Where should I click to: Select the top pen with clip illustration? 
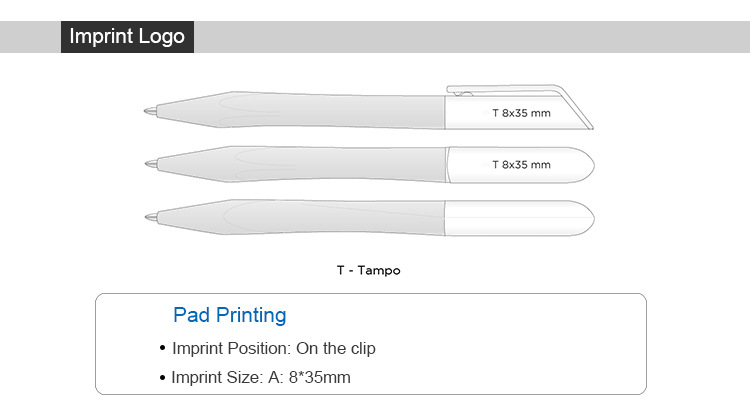(368, 107)
